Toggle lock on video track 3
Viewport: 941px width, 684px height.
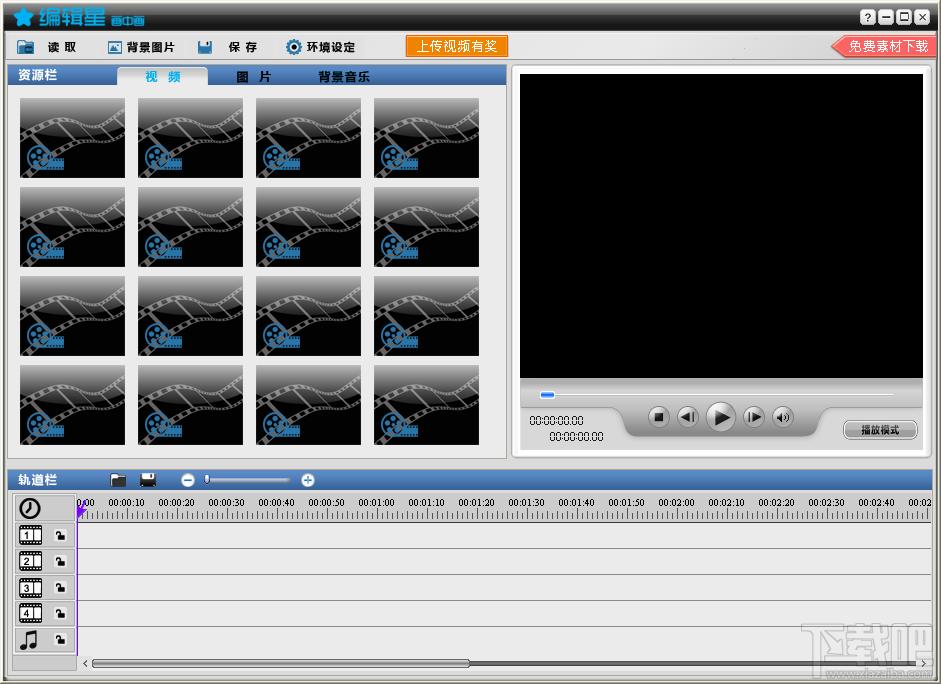60,588
